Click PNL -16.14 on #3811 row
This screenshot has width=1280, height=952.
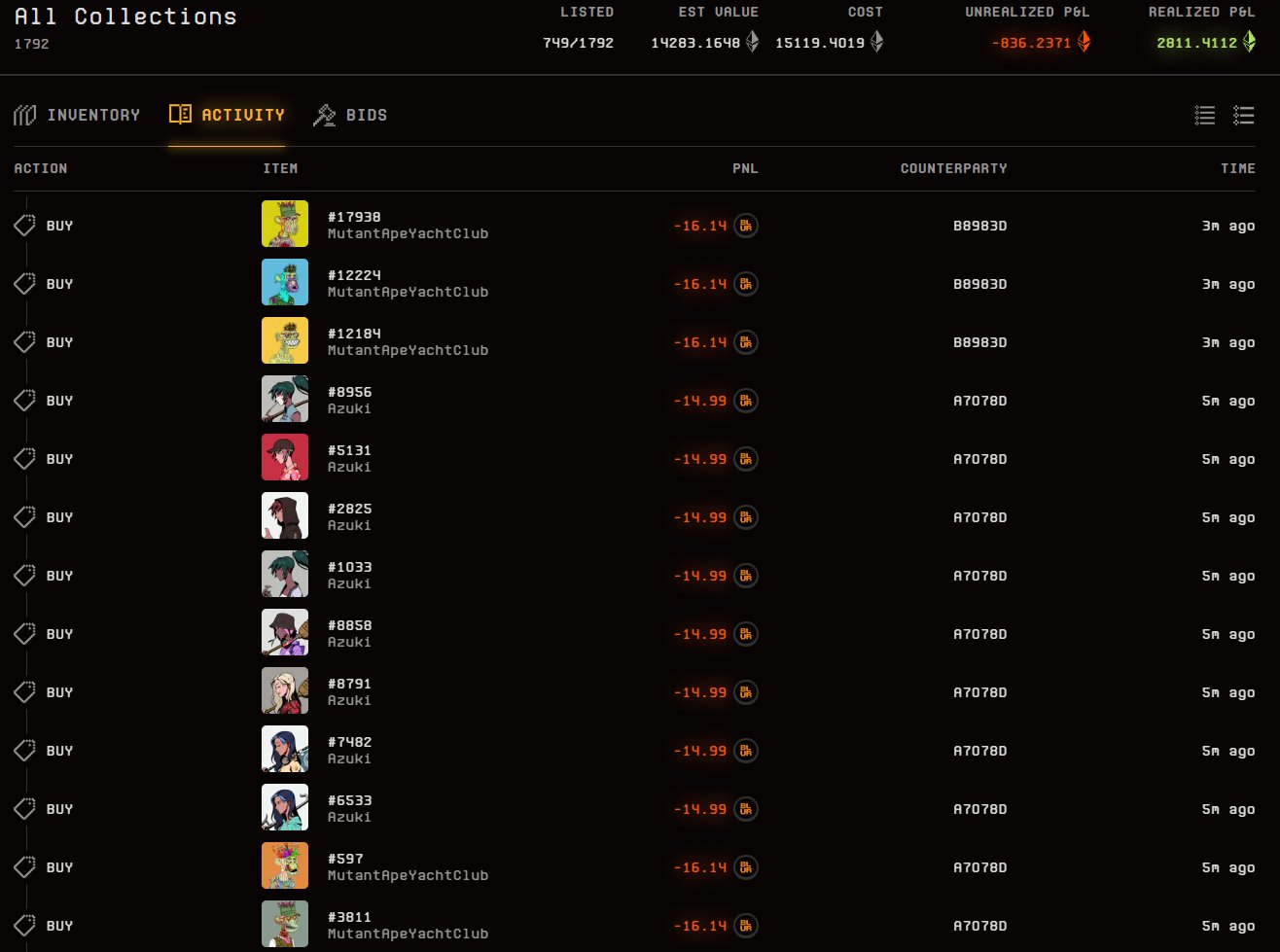point(700,926)
